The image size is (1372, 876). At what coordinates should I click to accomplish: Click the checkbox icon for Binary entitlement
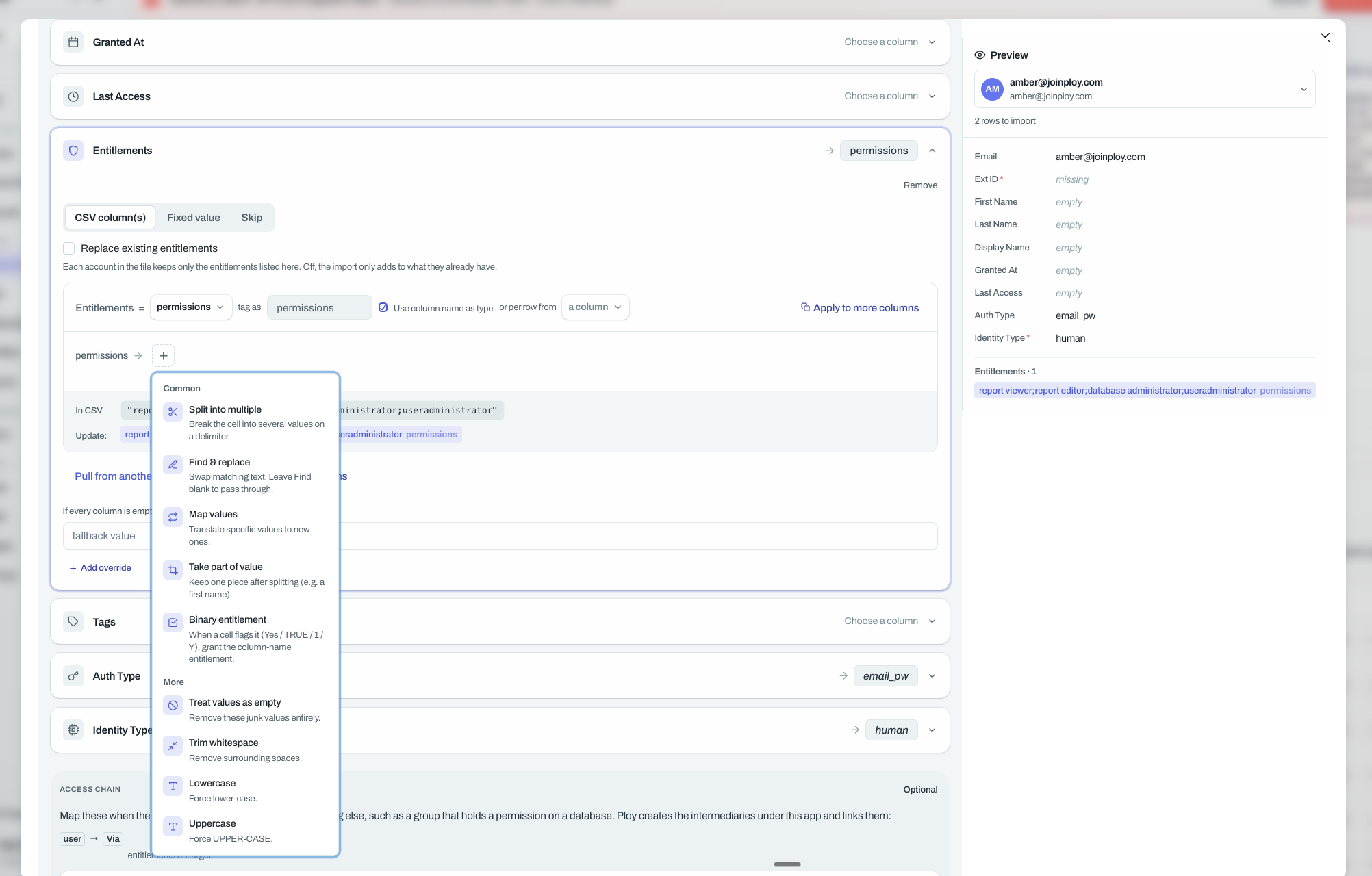point(173,622)
